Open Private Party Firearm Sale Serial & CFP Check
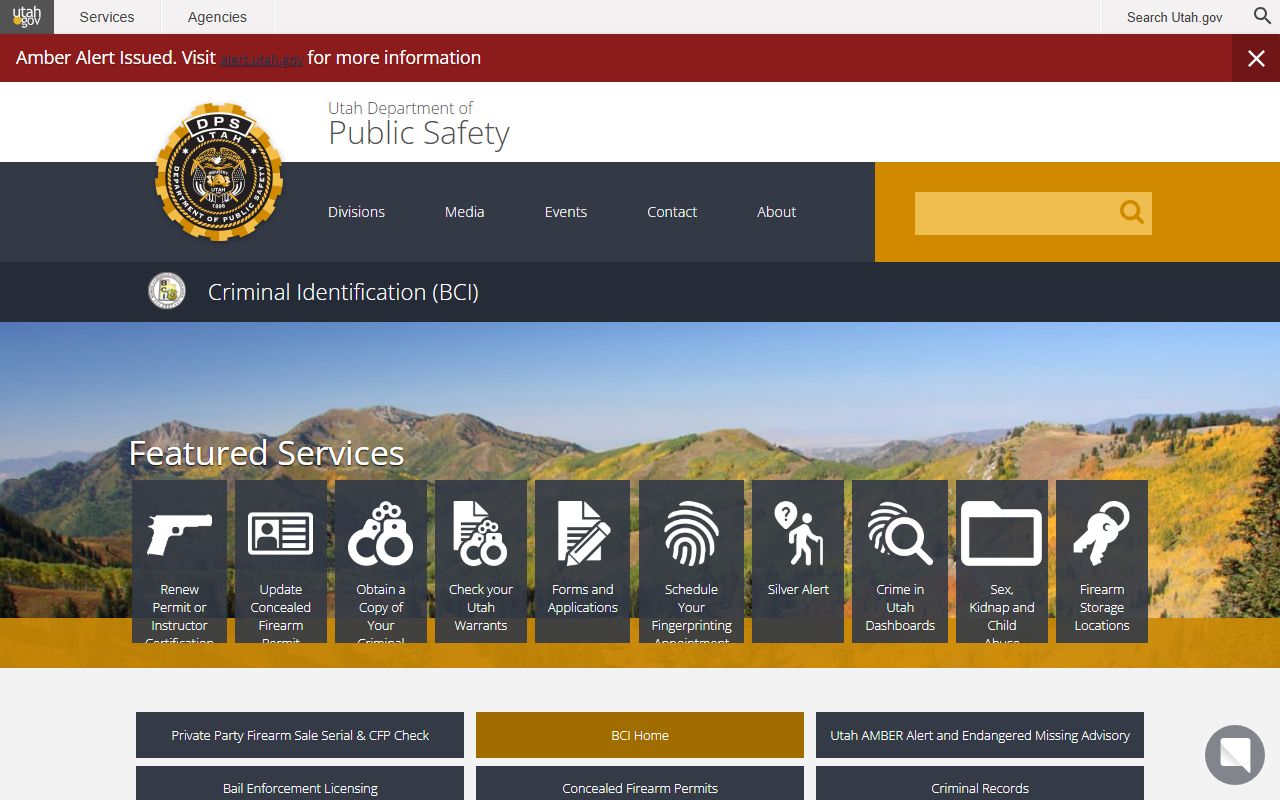This screenshot has width=1280, height=800. (300, 735)
